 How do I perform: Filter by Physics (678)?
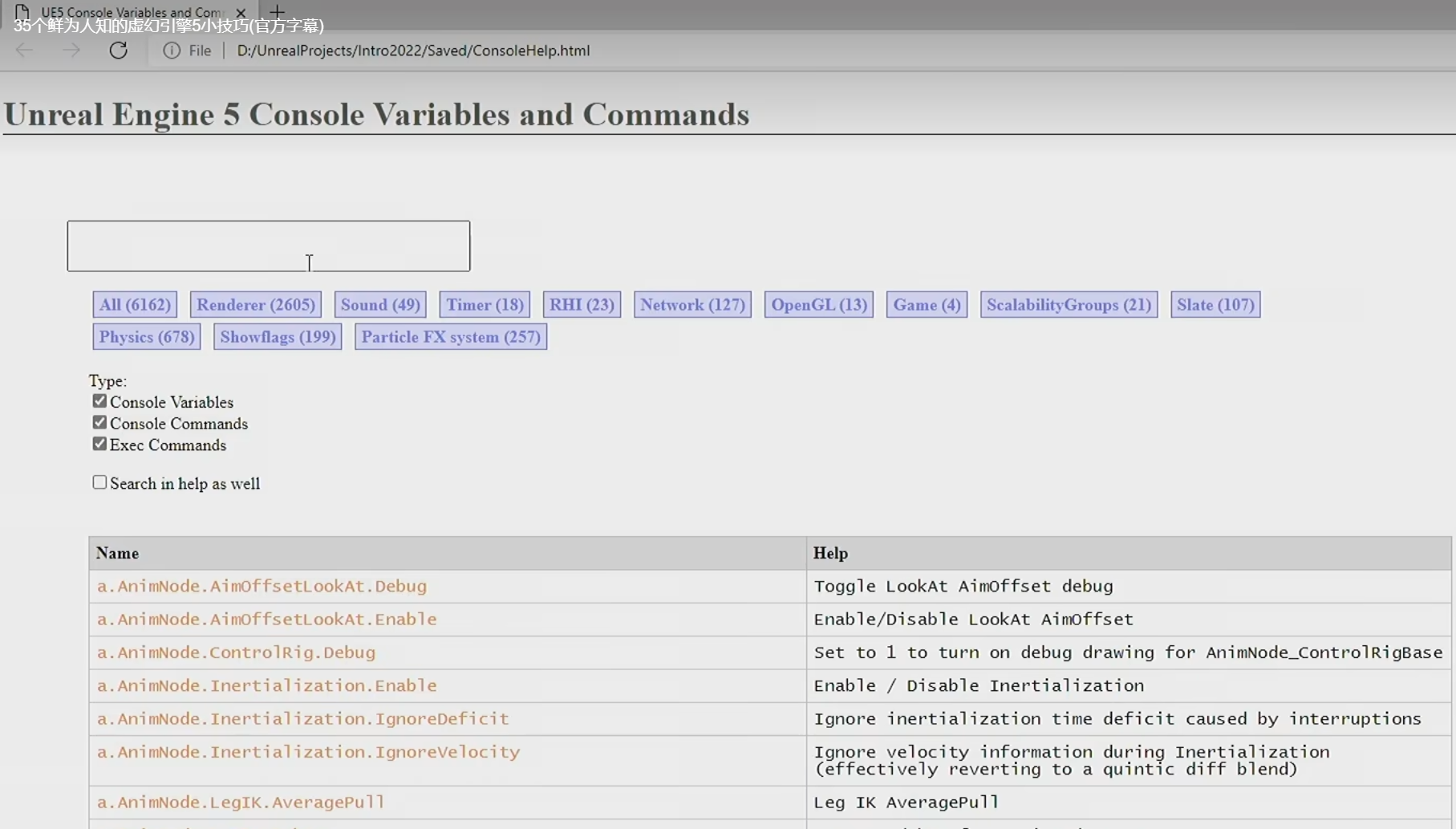tap(147, 337)
